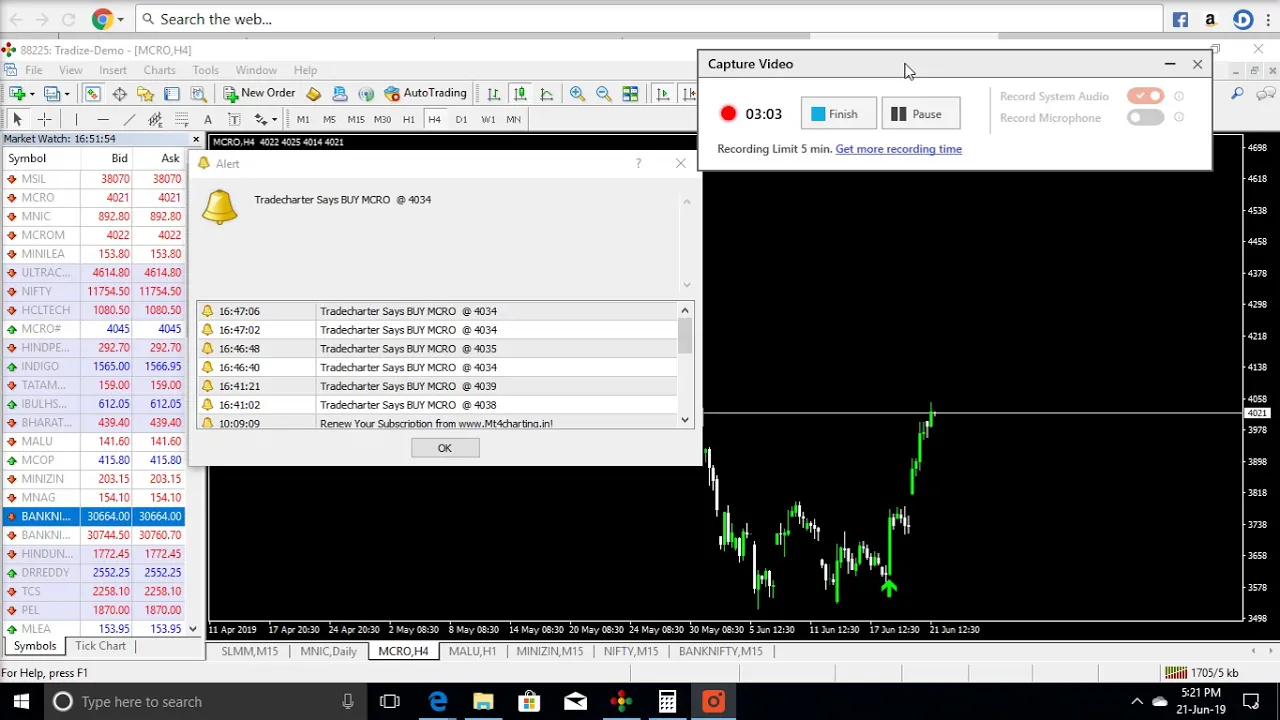The height and width of the screenshot is (720, 1280).
Task: Select the trendline drawing tool
Action: pyautogui.click(x=129, y=119)
